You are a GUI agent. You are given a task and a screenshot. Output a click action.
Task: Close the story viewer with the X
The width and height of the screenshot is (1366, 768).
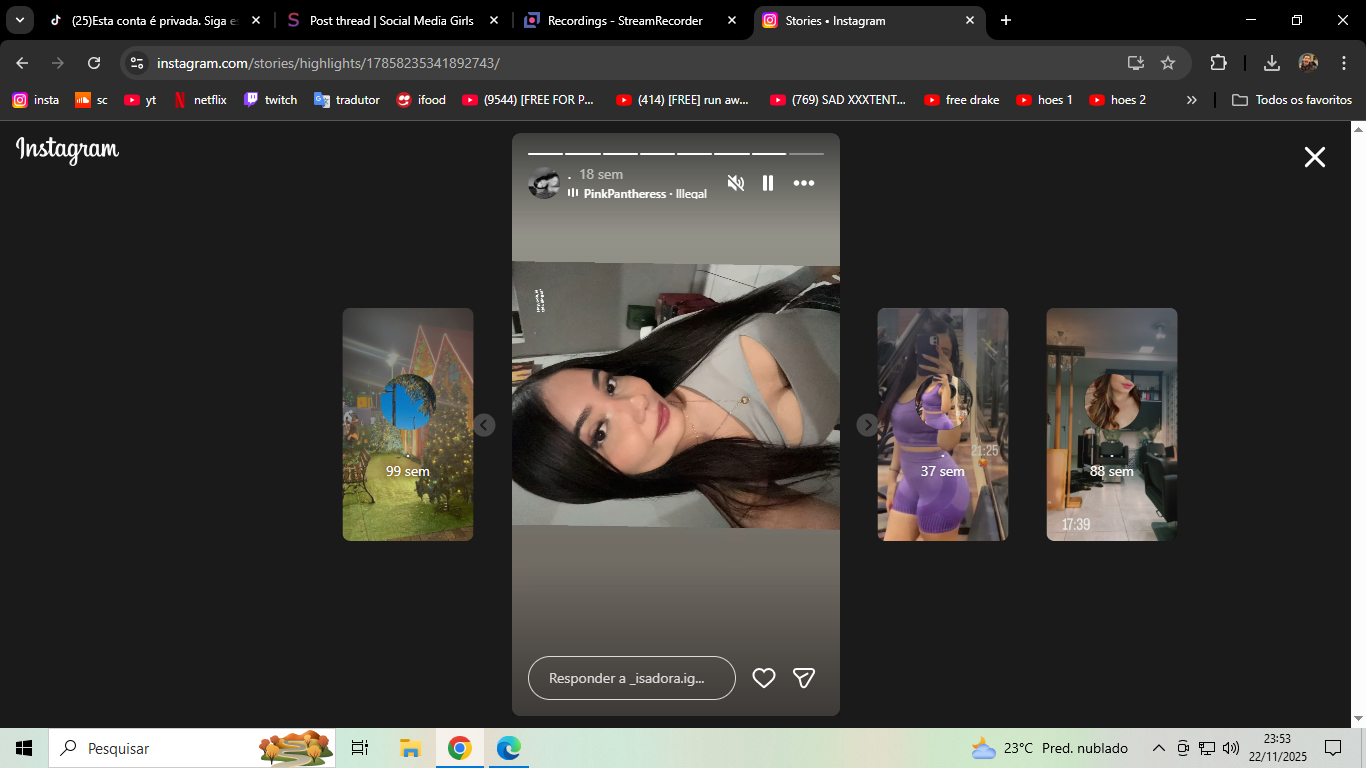(1314, 157)
